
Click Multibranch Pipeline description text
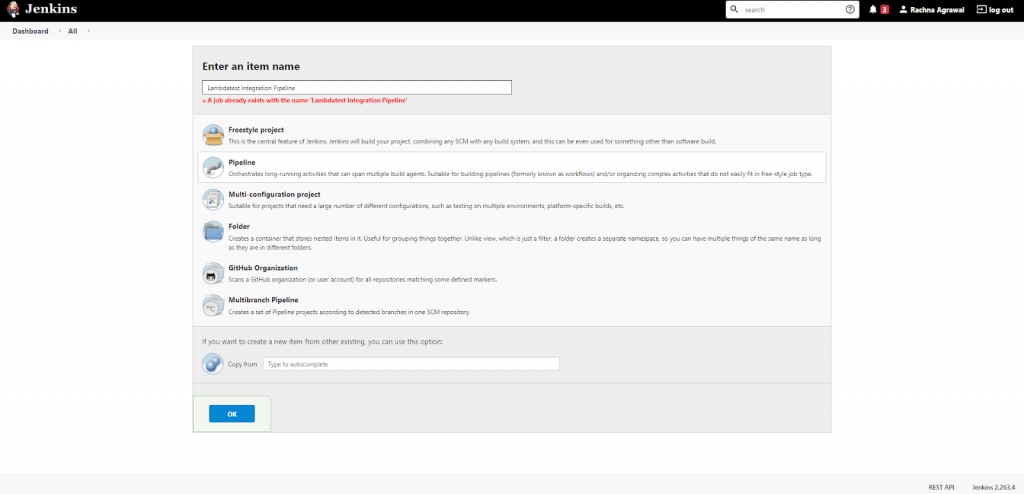pyautogui.click(x=349, y=312)
